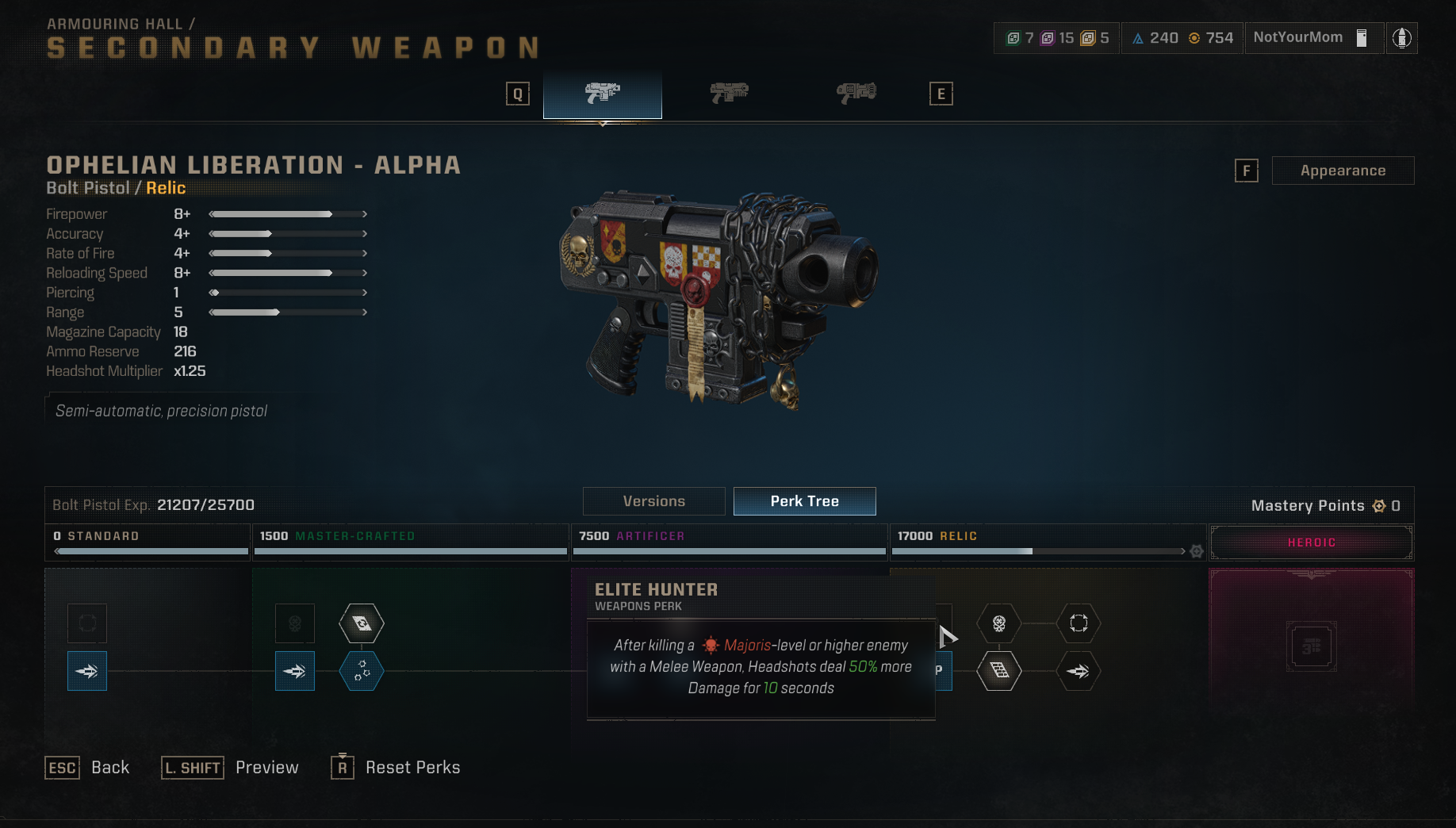Click the Heroic tier locked slot
Image resolution: width=1456 pixels, height=828 pixels.
click(1312, 646)
